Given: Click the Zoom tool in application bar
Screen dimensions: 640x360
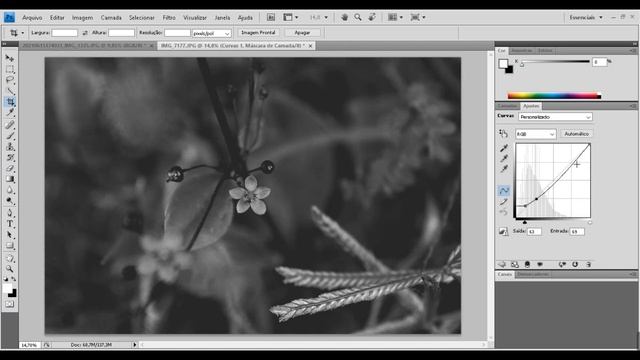Looking at the screenshot, I should pos(358,18).
